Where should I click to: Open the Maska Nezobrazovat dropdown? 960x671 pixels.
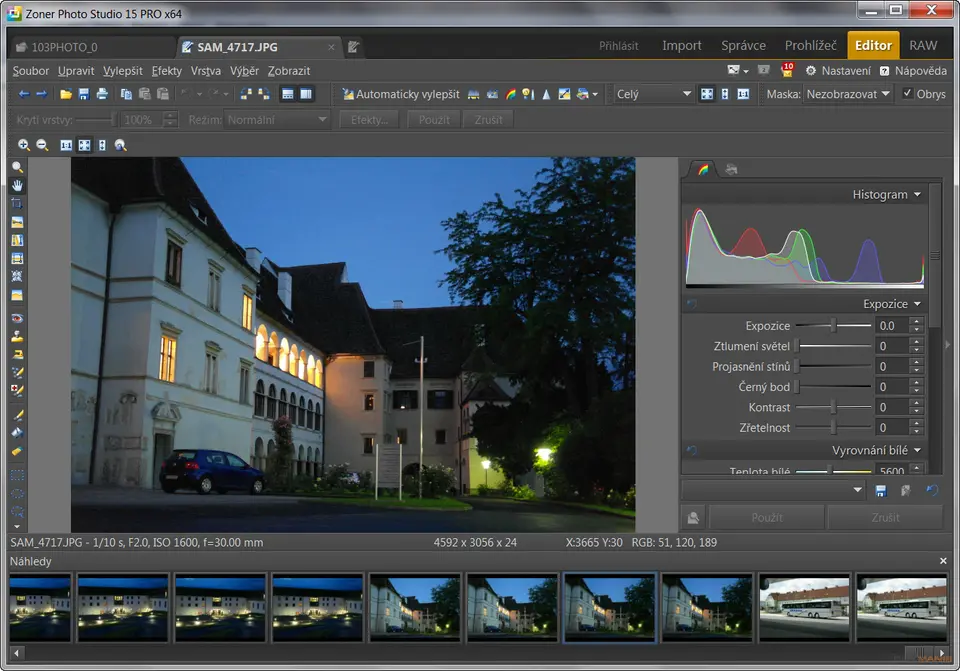(848, 94)
